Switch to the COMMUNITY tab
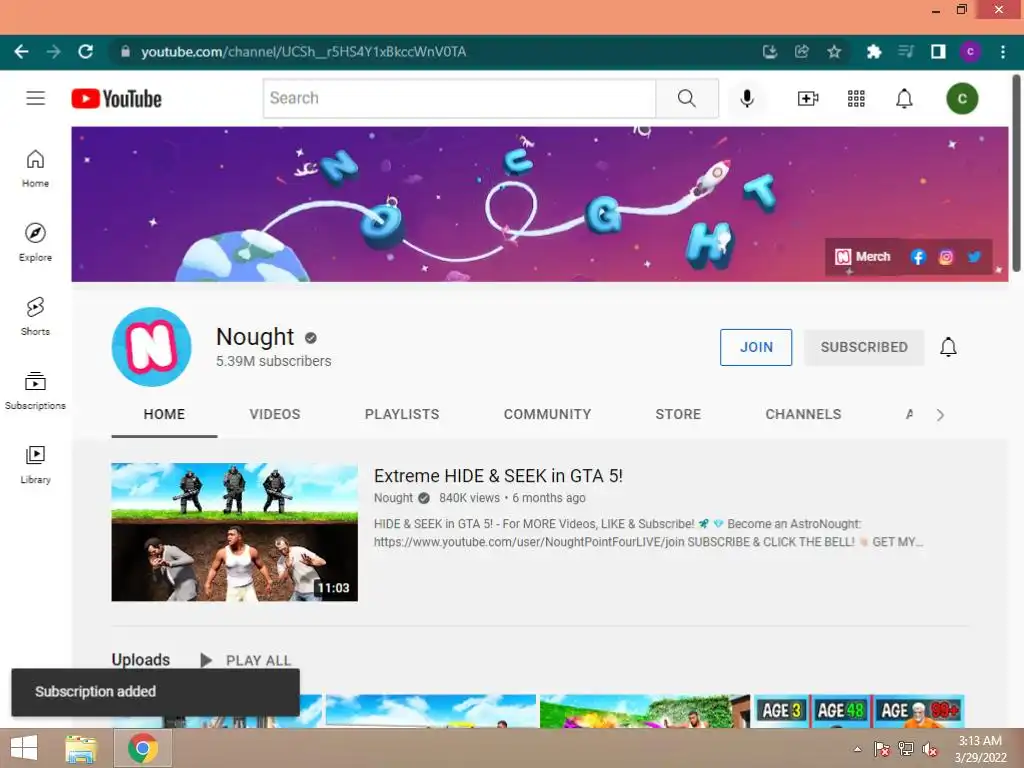The height and width of the screenshot is (768, 1024). 547,414
